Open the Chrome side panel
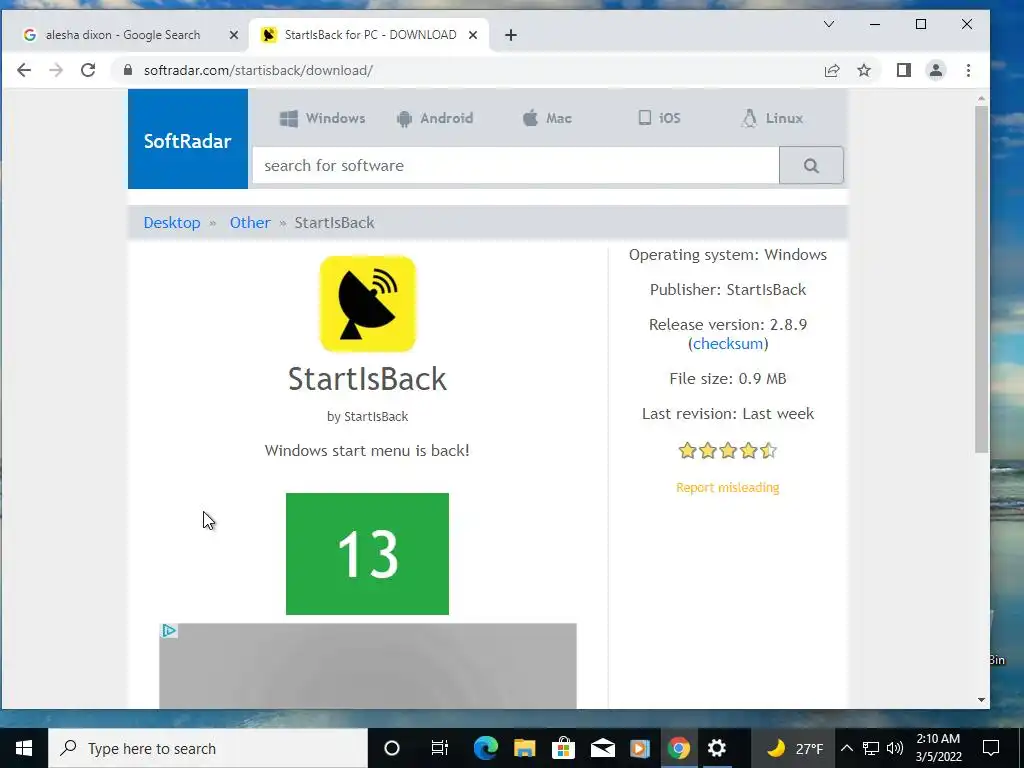Viewport: 1024px width, 768px height. (904, 70)
